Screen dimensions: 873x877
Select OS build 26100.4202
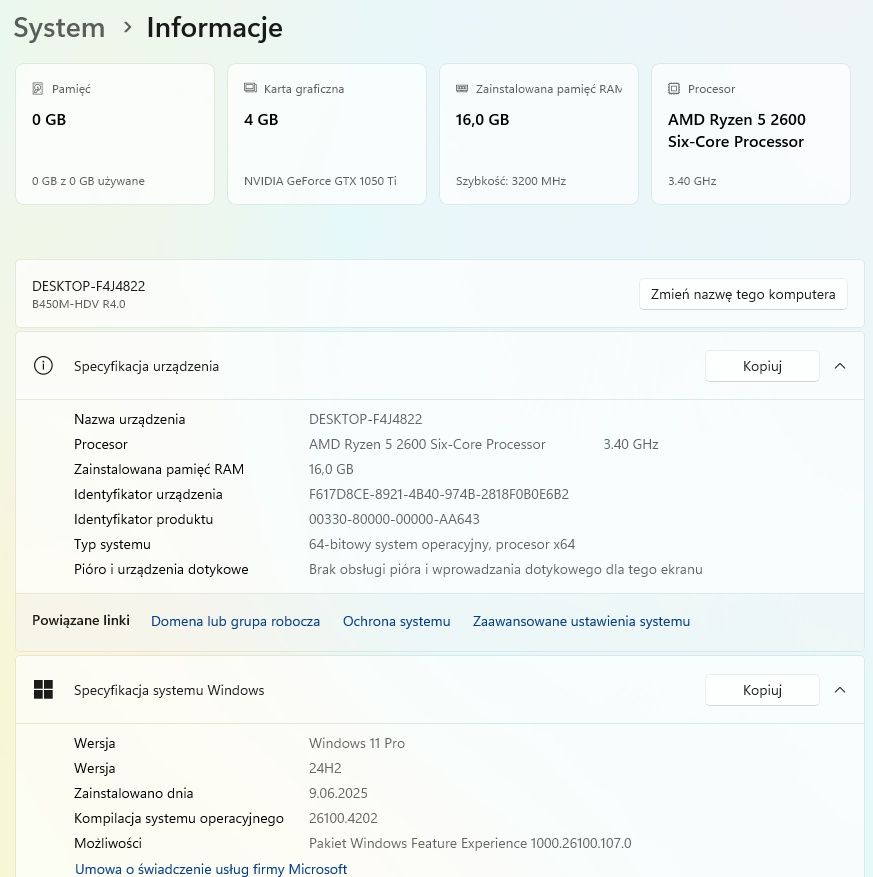(x=343, y=818)
